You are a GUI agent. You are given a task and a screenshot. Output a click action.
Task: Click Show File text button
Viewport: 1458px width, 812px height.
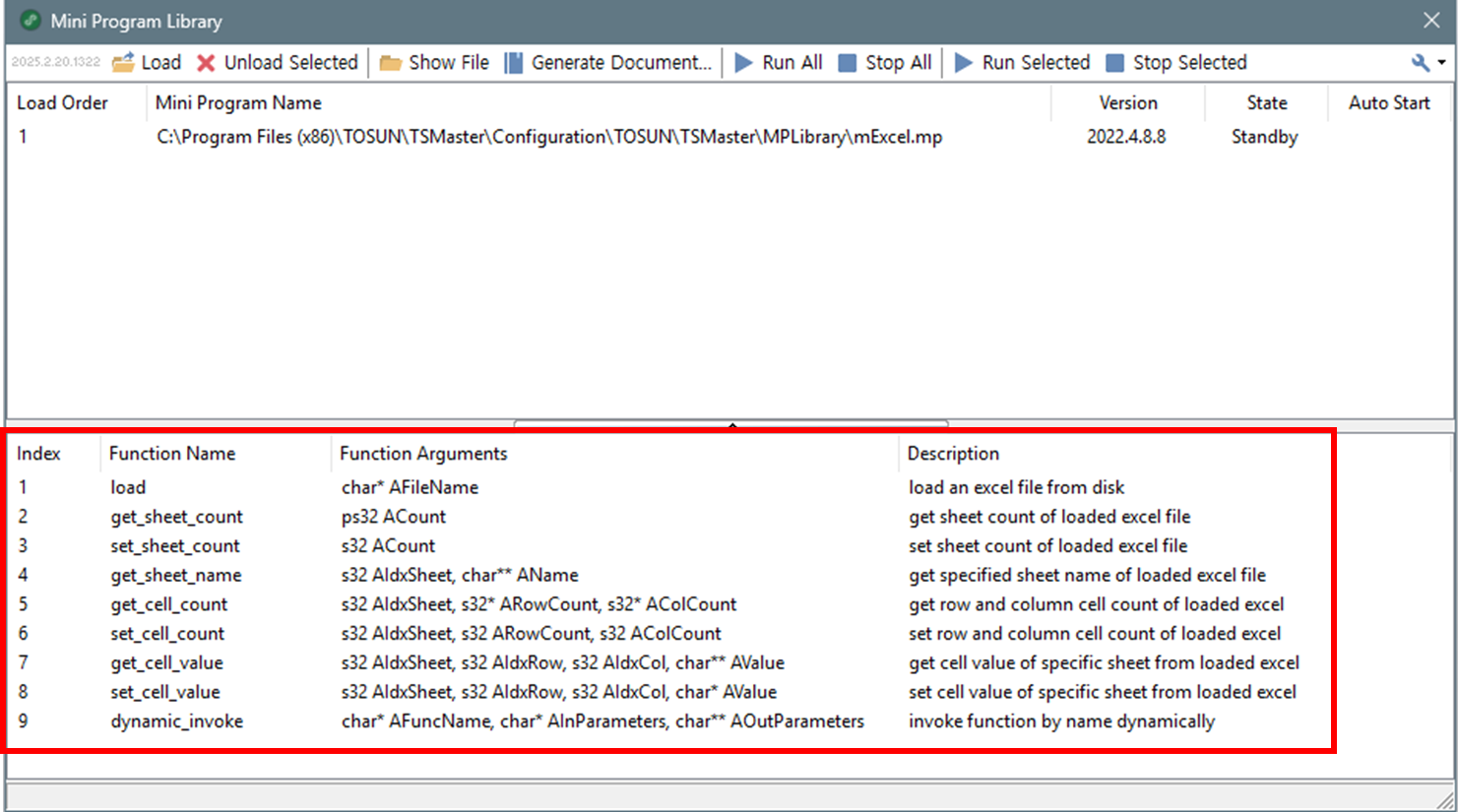click(x=449, y=63)
